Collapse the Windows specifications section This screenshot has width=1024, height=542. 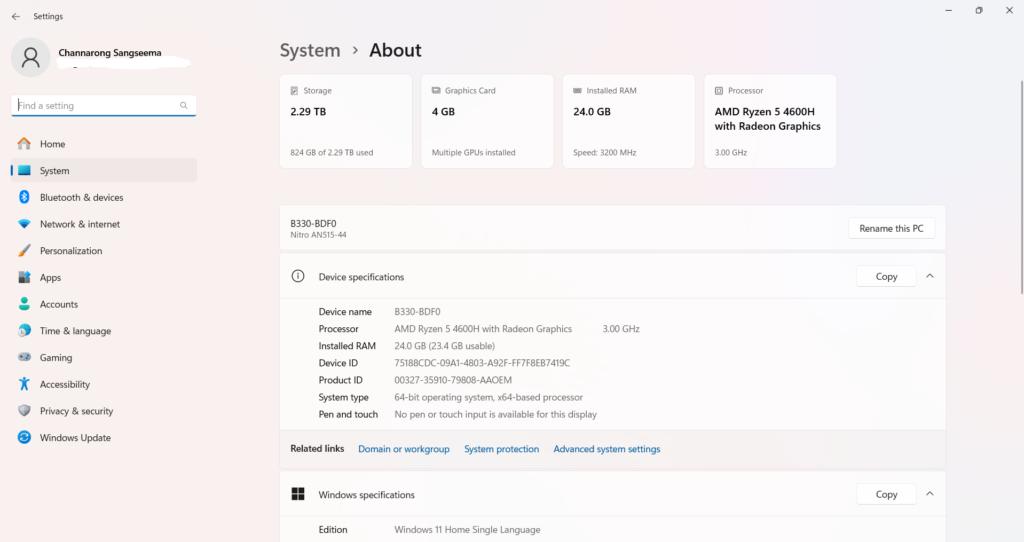tap(930, 494)
